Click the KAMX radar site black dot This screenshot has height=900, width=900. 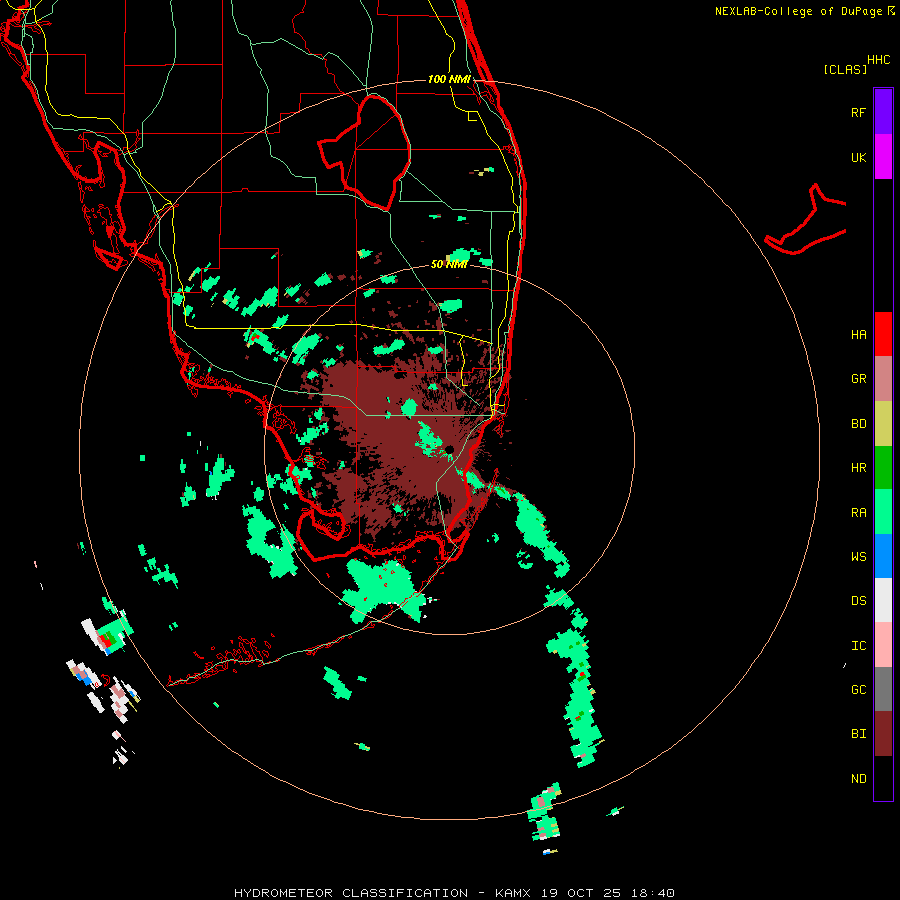click(449, 449)
